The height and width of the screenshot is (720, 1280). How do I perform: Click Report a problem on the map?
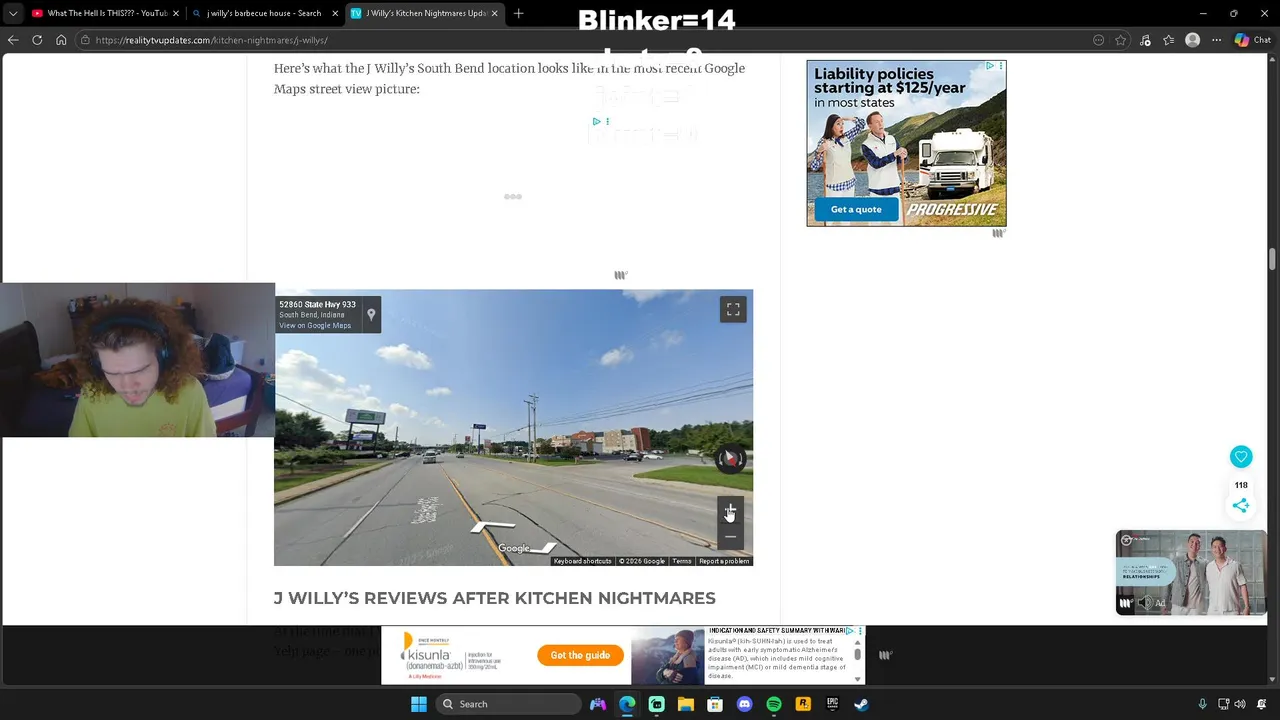pyautogui.click(x=724, y=561)
